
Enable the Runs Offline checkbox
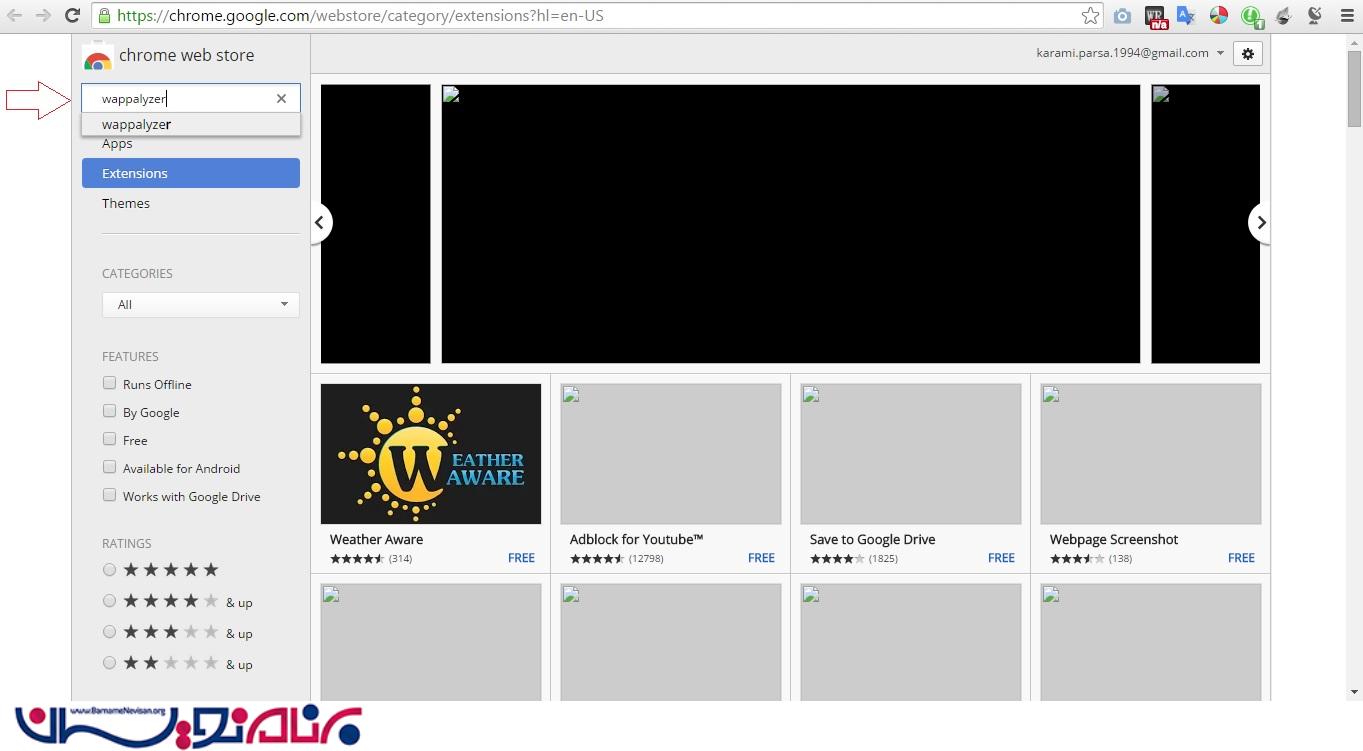(110, 383)
